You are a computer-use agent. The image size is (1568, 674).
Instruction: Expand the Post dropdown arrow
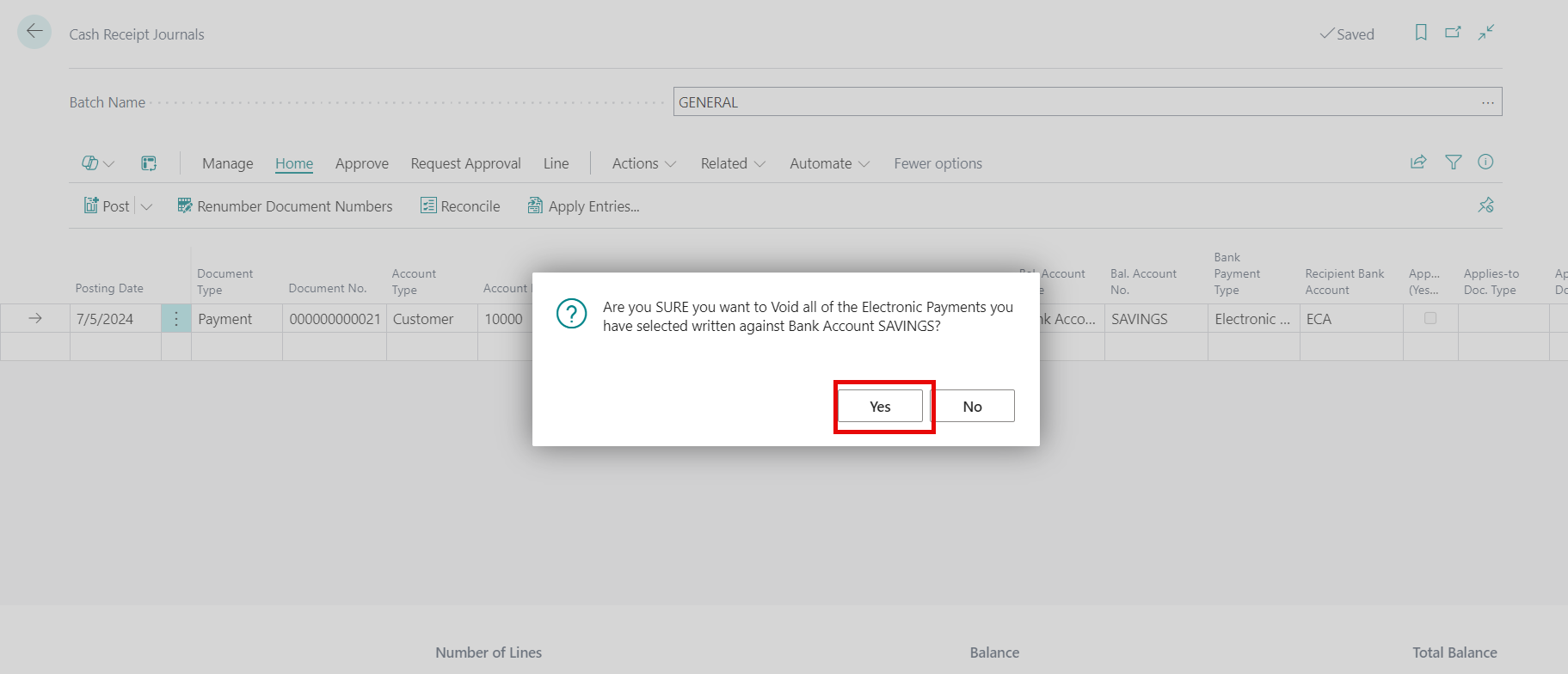tap(146, 206)
